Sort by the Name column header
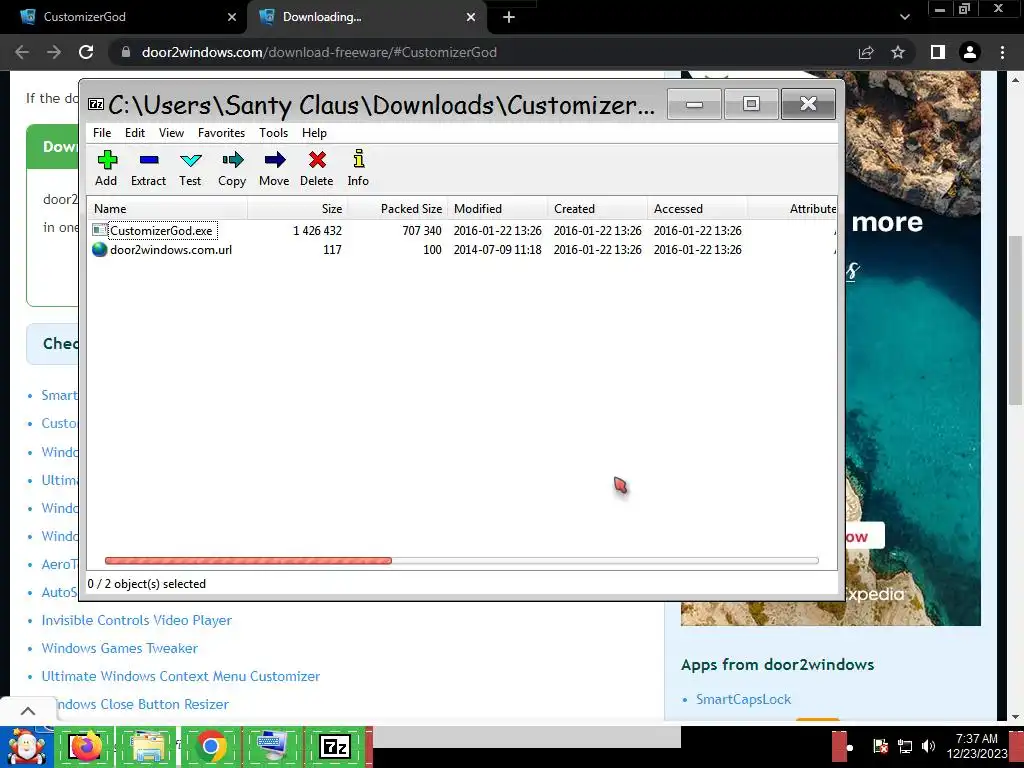The image size is (1024, 768). point(167,209)
